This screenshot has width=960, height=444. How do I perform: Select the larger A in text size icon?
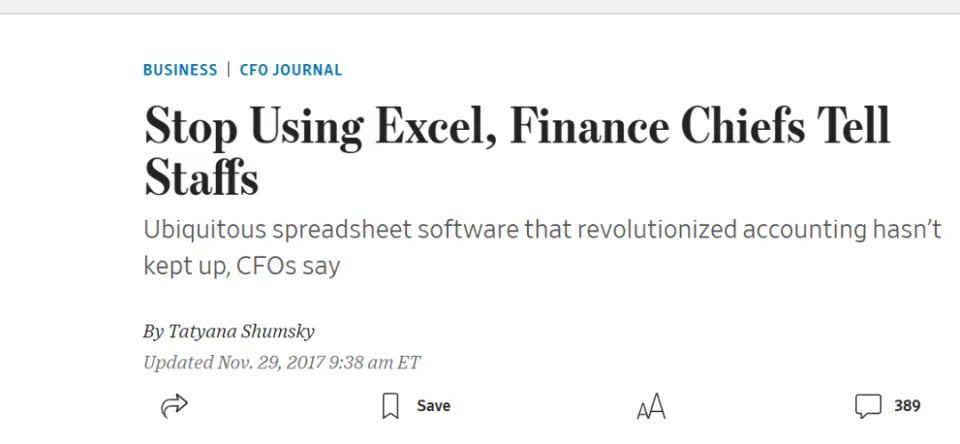tap(657, 407)
